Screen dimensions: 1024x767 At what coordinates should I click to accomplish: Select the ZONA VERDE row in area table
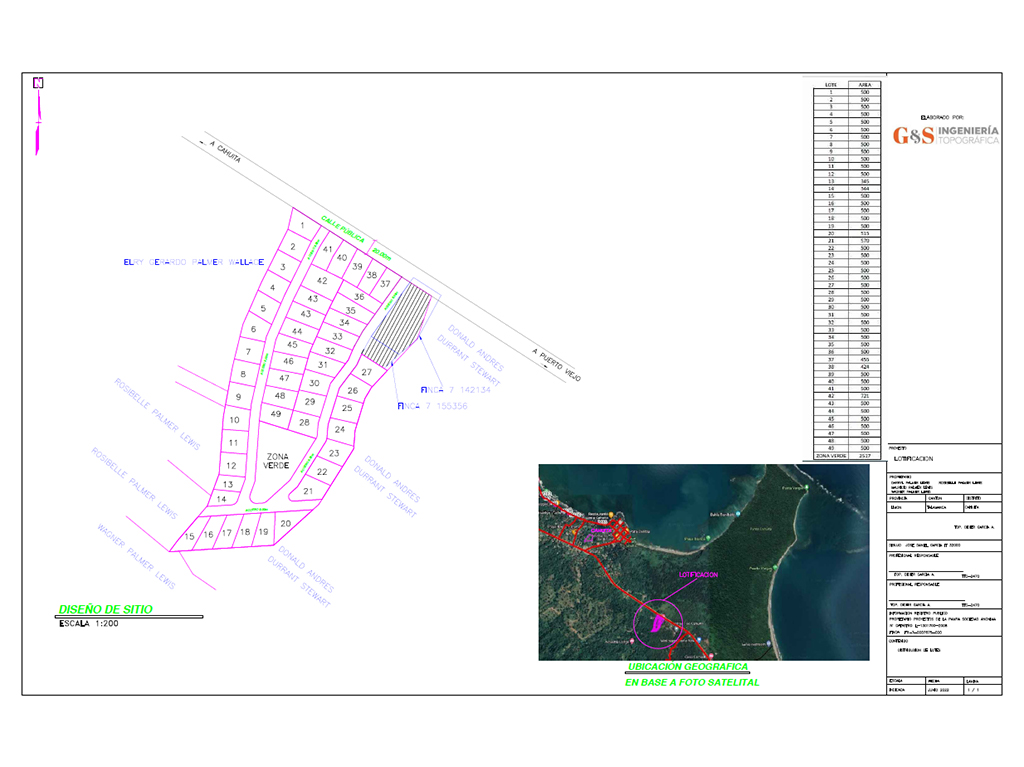pyautogui.click(x=847, y=456)
